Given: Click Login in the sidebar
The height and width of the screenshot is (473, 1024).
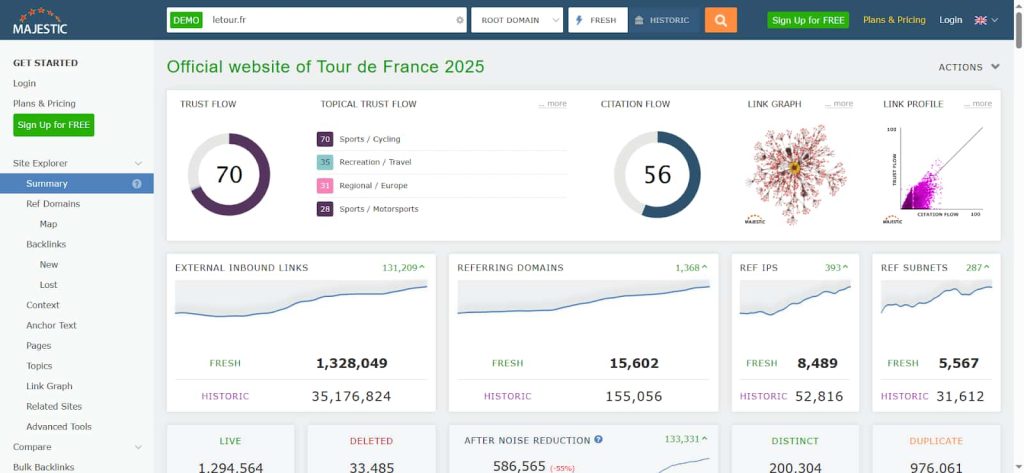Looking at the screenshot, I should 24,84.
